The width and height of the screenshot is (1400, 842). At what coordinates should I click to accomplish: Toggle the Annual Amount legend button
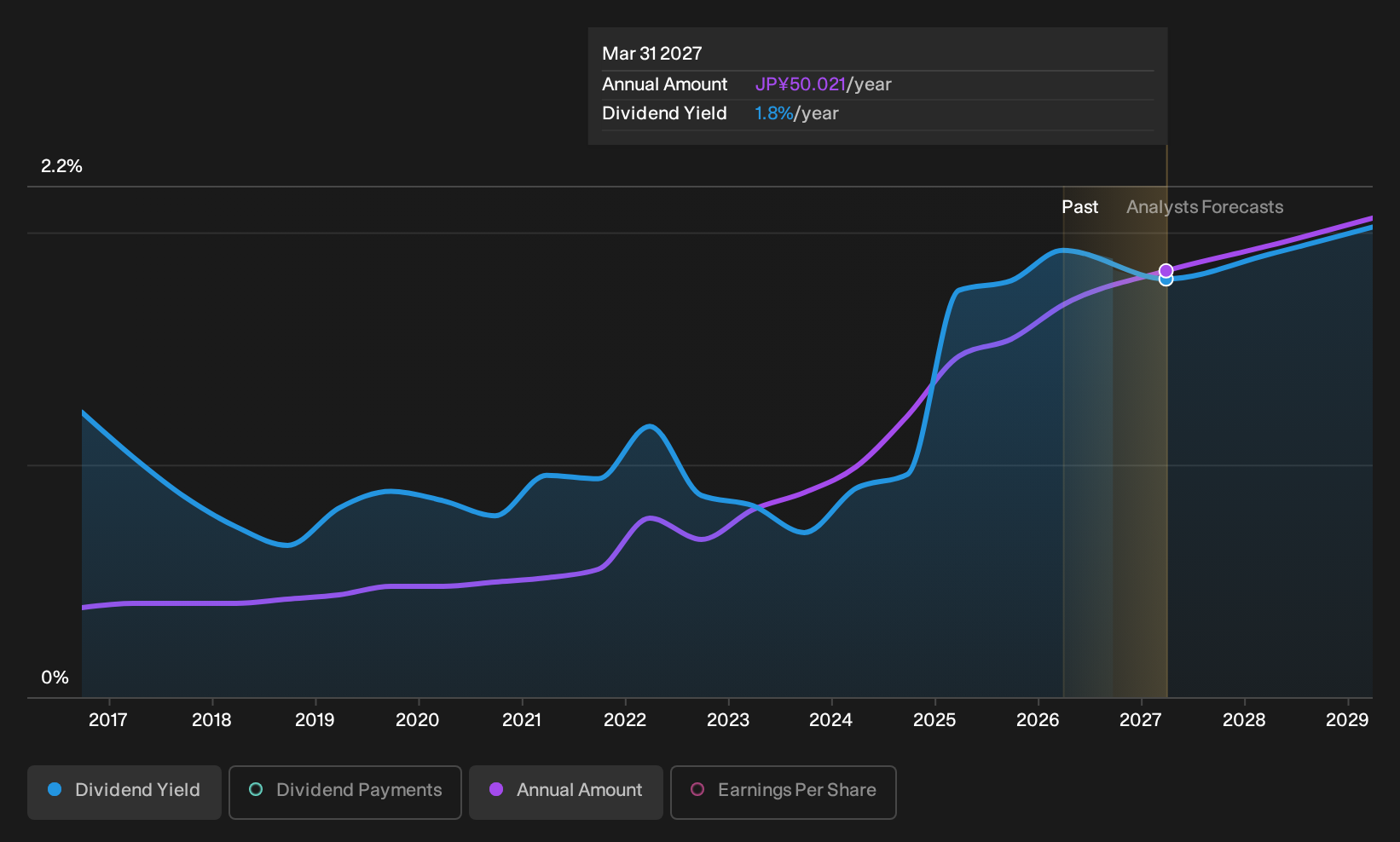point(566,793)
